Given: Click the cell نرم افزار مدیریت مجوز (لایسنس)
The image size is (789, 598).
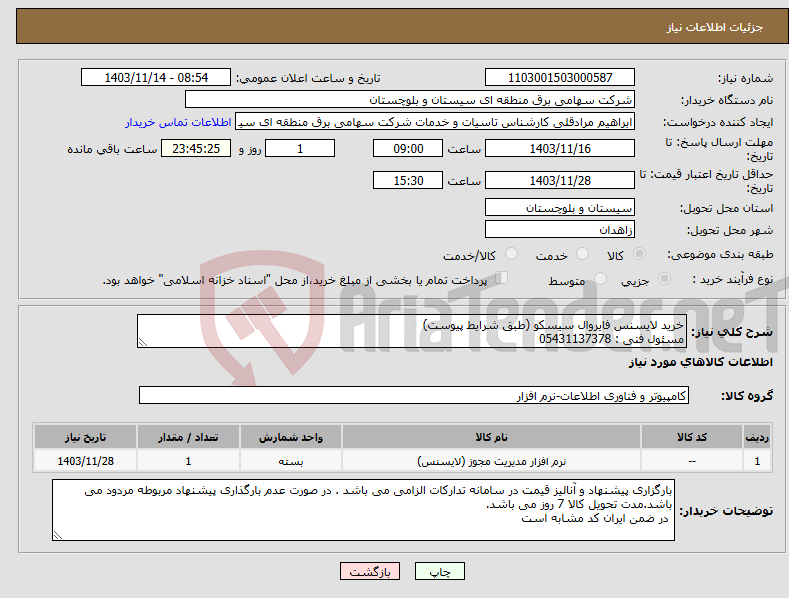Looking at the screenshot, I should point(491,461).
